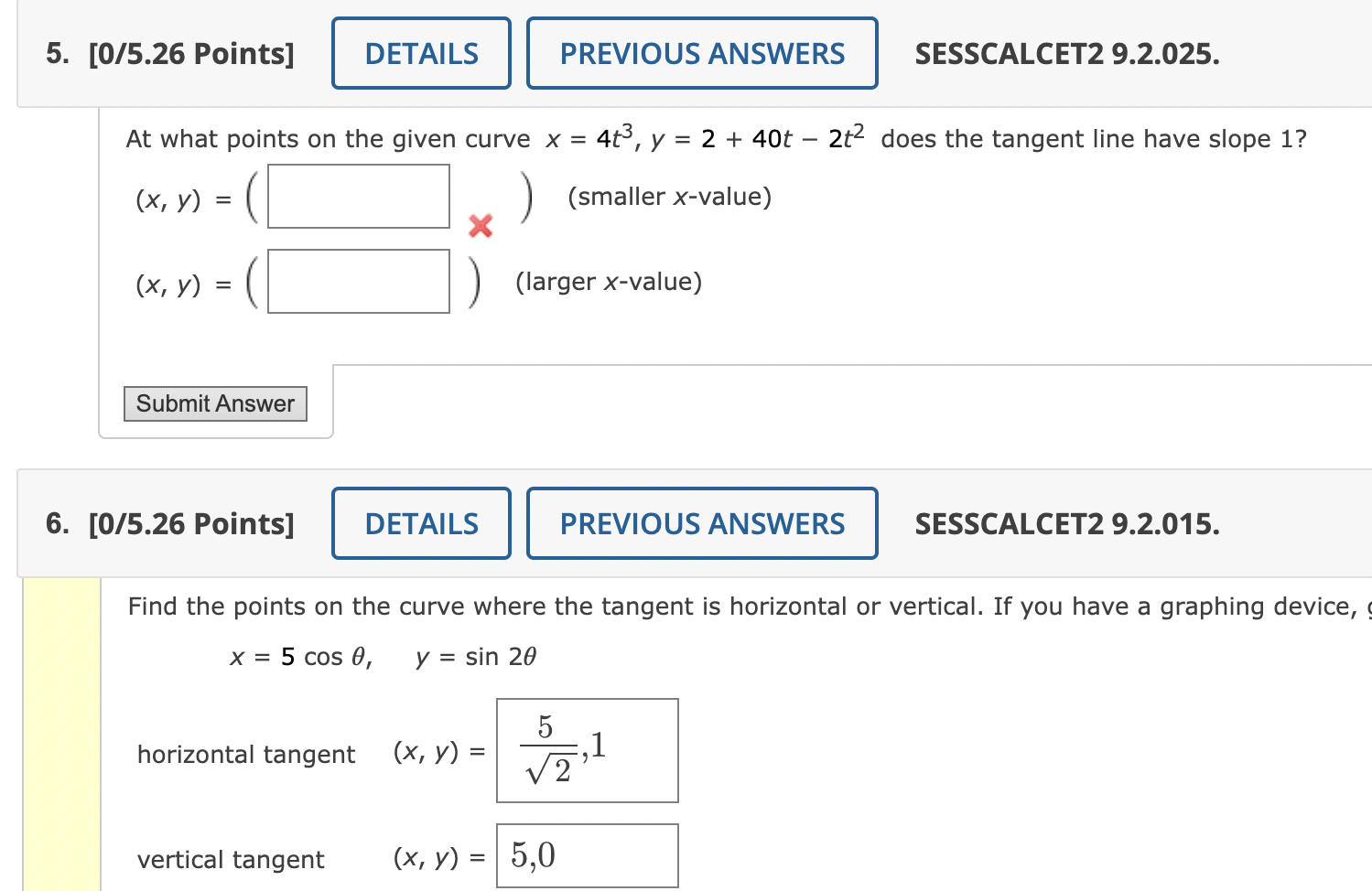This screenshot has height=891, width=1372.
Task: Select the horizontal tangent answer field
Action: click(x=587, y=750)
